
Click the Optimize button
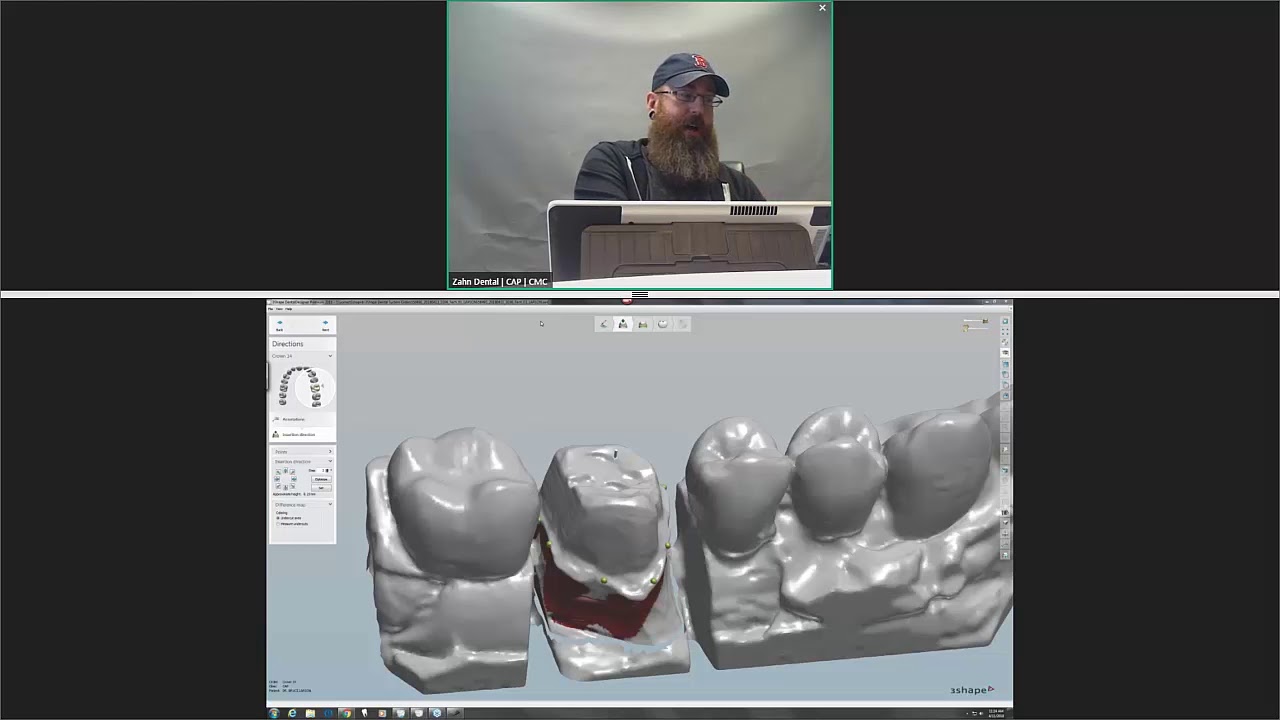pos(321,479)
